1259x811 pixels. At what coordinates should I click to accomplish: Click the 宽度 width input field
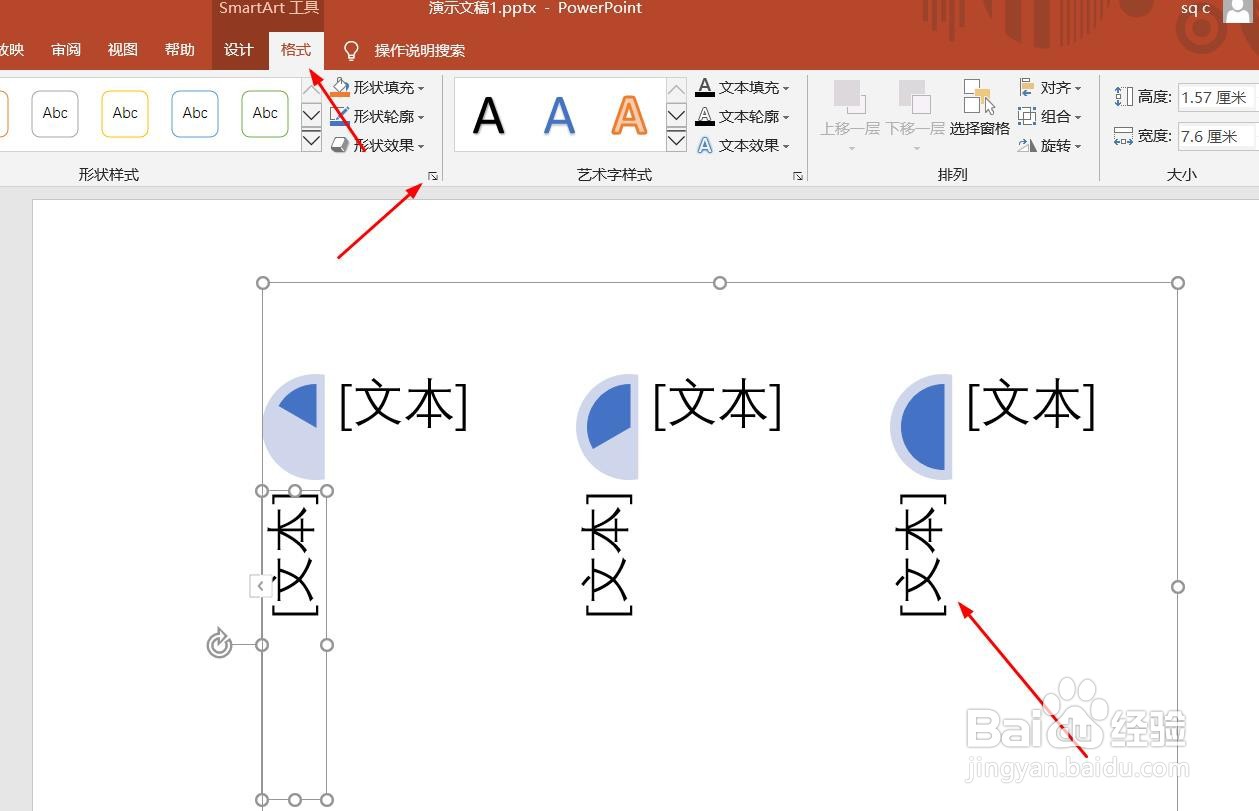pos(1217,136)
